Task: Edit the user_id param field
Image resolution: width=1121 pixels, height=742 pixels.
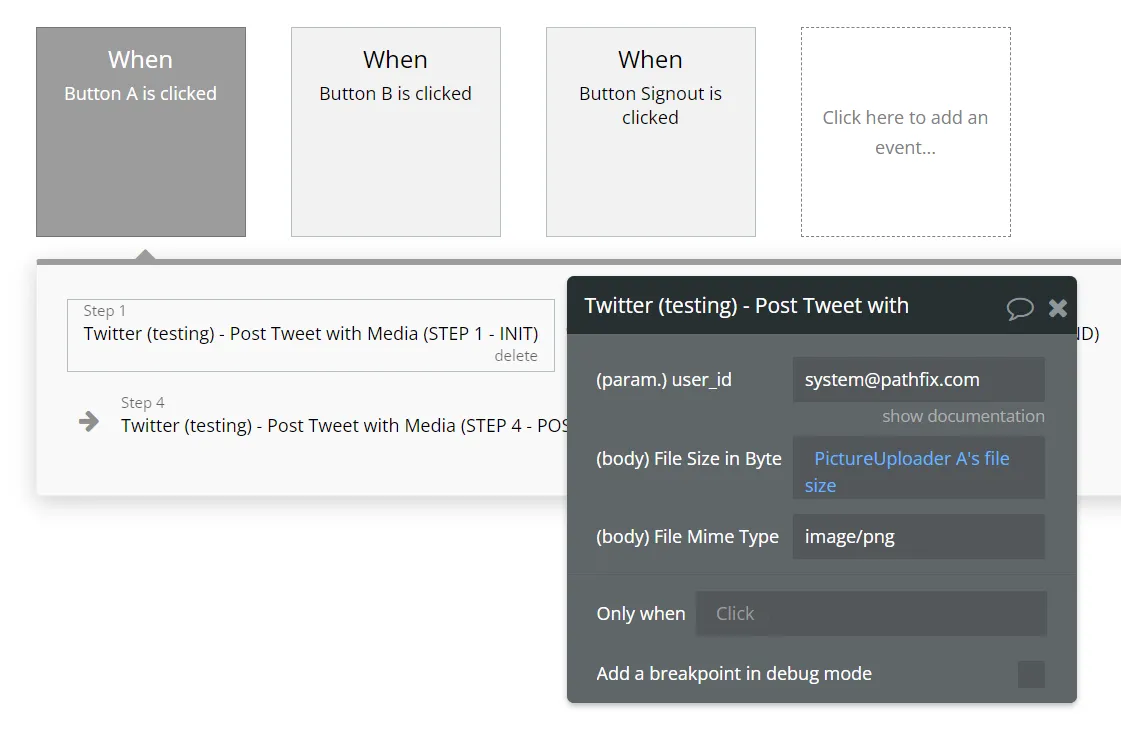Action: point(918,380)
